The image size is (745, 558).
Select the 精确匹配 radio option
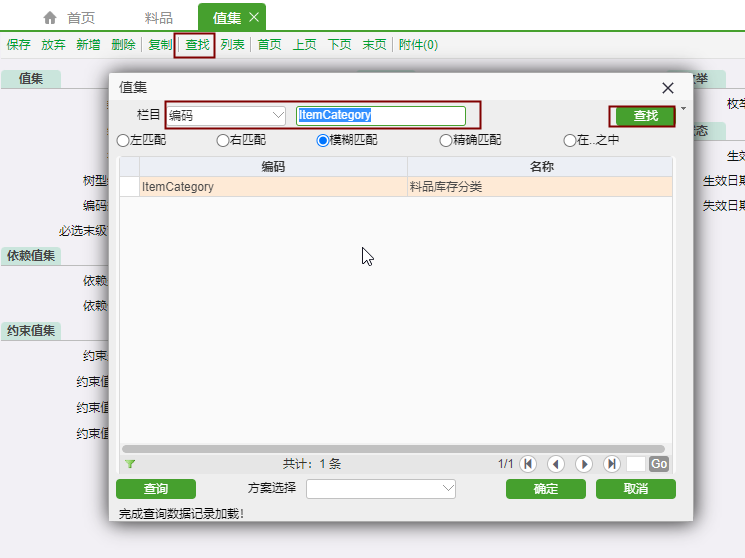click(446, 140)
